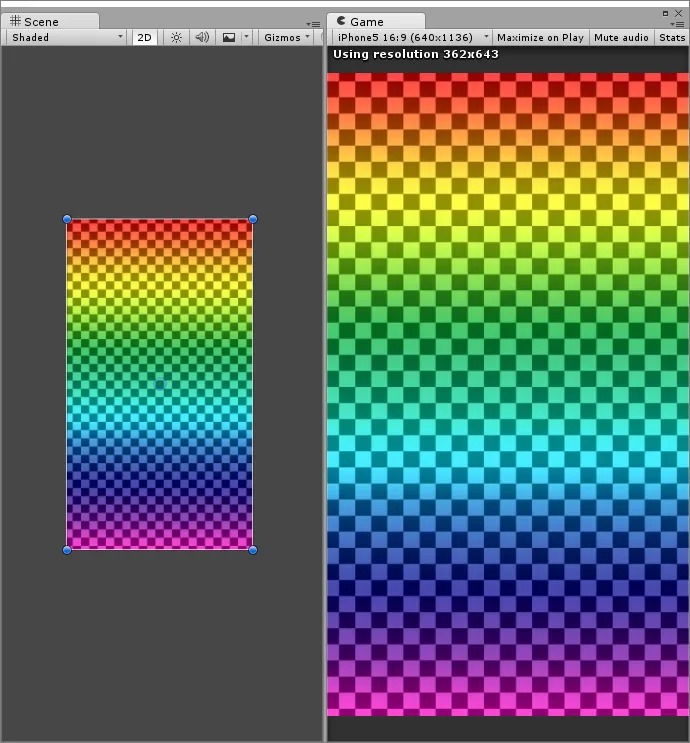Toggle Mute audio in Game view
Screen dimensions: 690x743
tap(621, 37)
